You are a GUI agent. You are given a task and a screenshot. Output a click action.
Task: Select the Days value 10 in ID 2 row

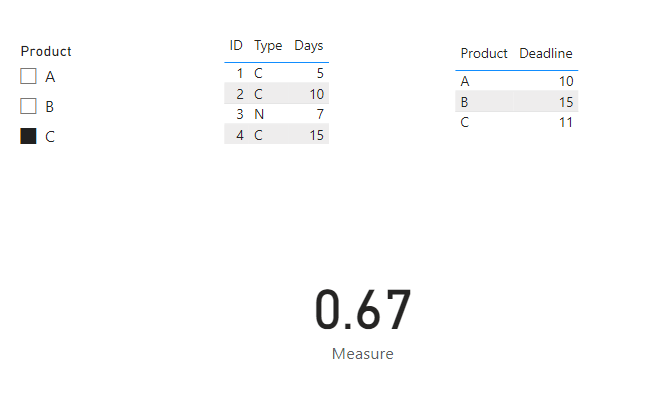(x=316, y=94)
